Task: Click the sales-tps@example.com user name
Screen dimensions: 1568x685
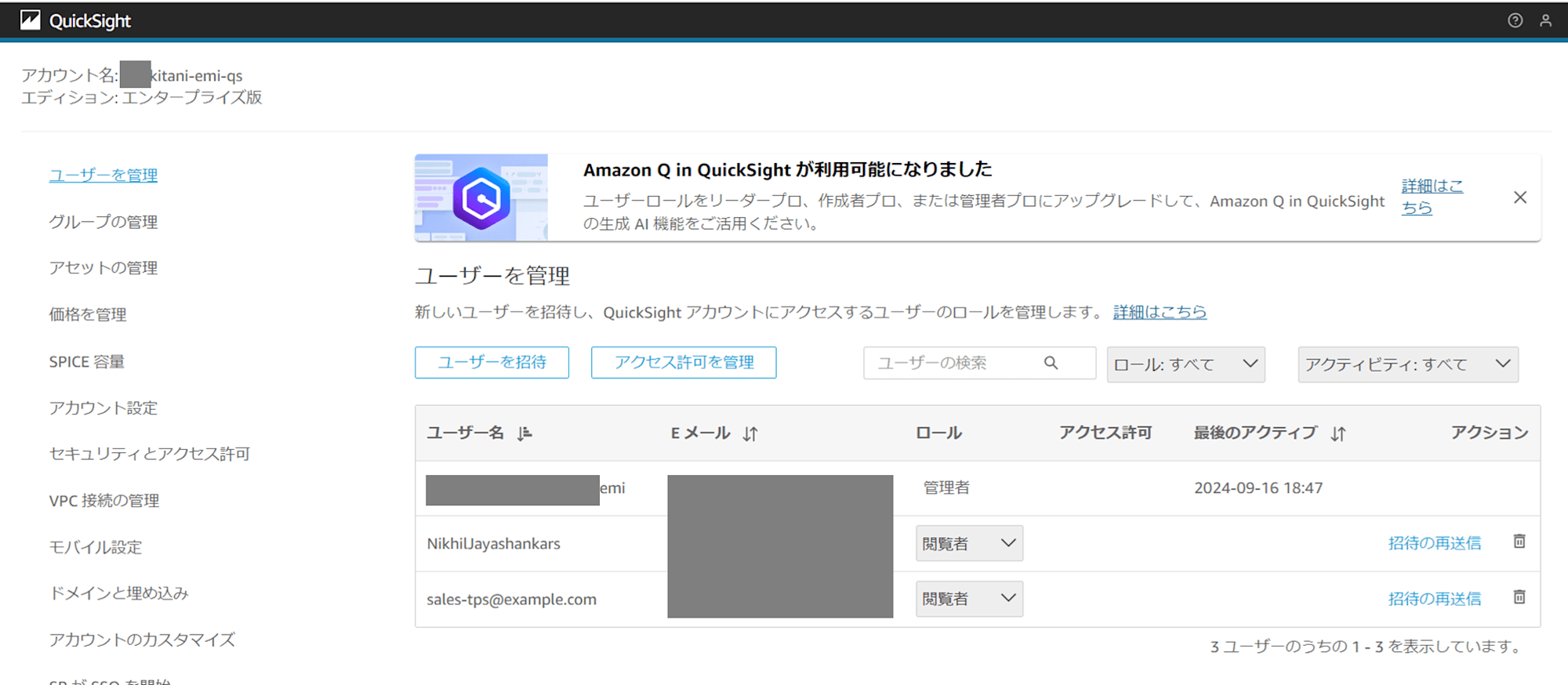Action: pyautogui.click(x=511, y=599)
